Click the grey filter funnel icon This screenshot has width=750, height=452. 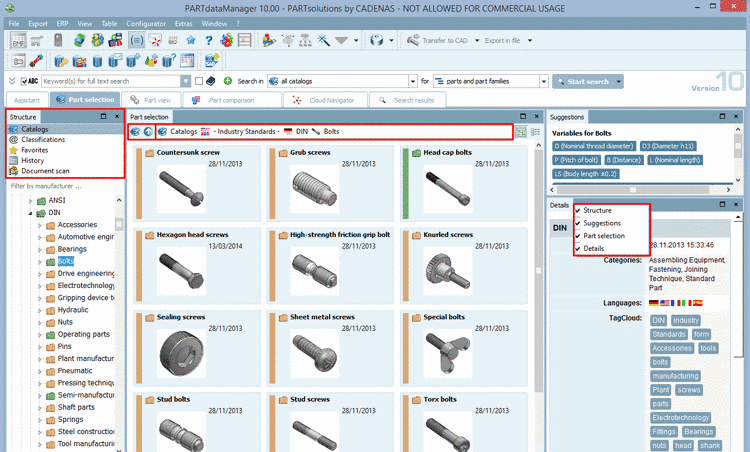pos(341,41)
